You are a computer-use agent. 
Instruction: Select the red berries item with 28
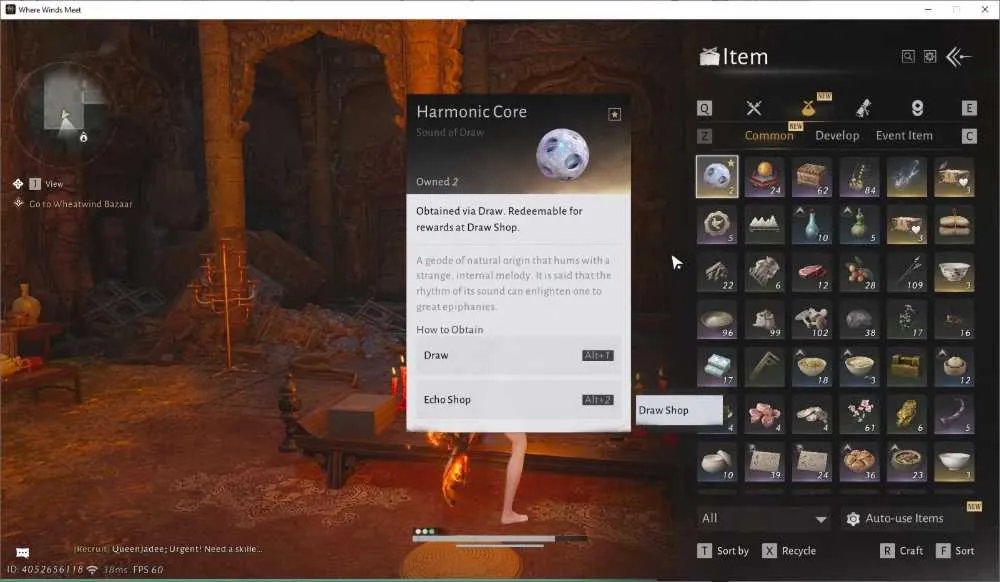859,272
